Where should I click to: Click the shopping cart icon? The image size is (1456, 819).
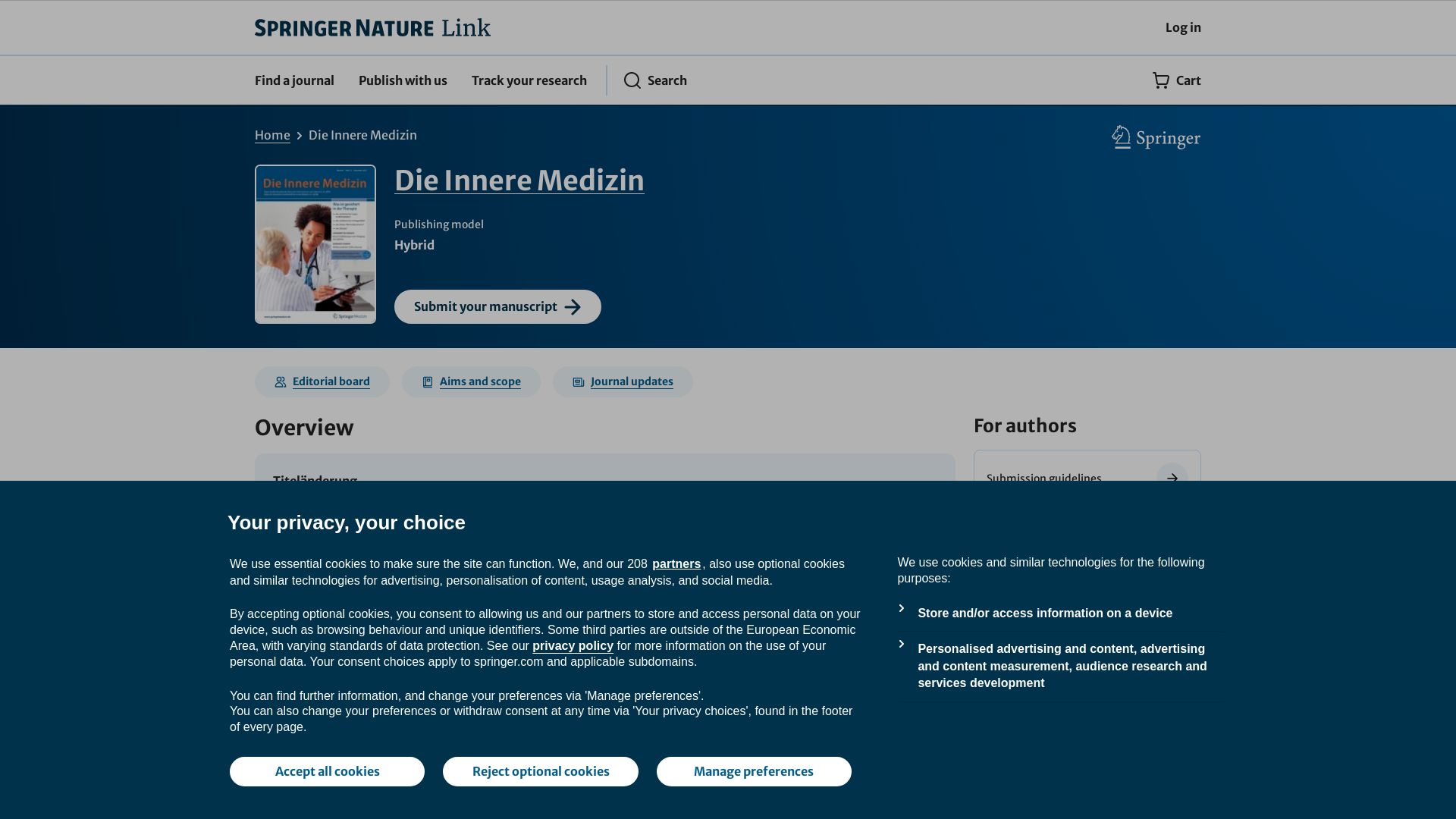pos(1161,80)
